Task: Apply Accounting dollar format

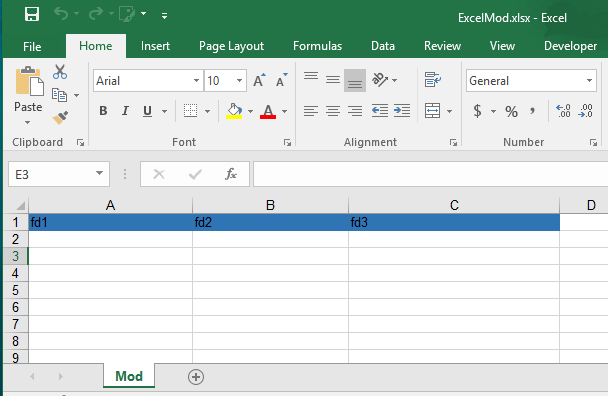Action: [478, 111]
